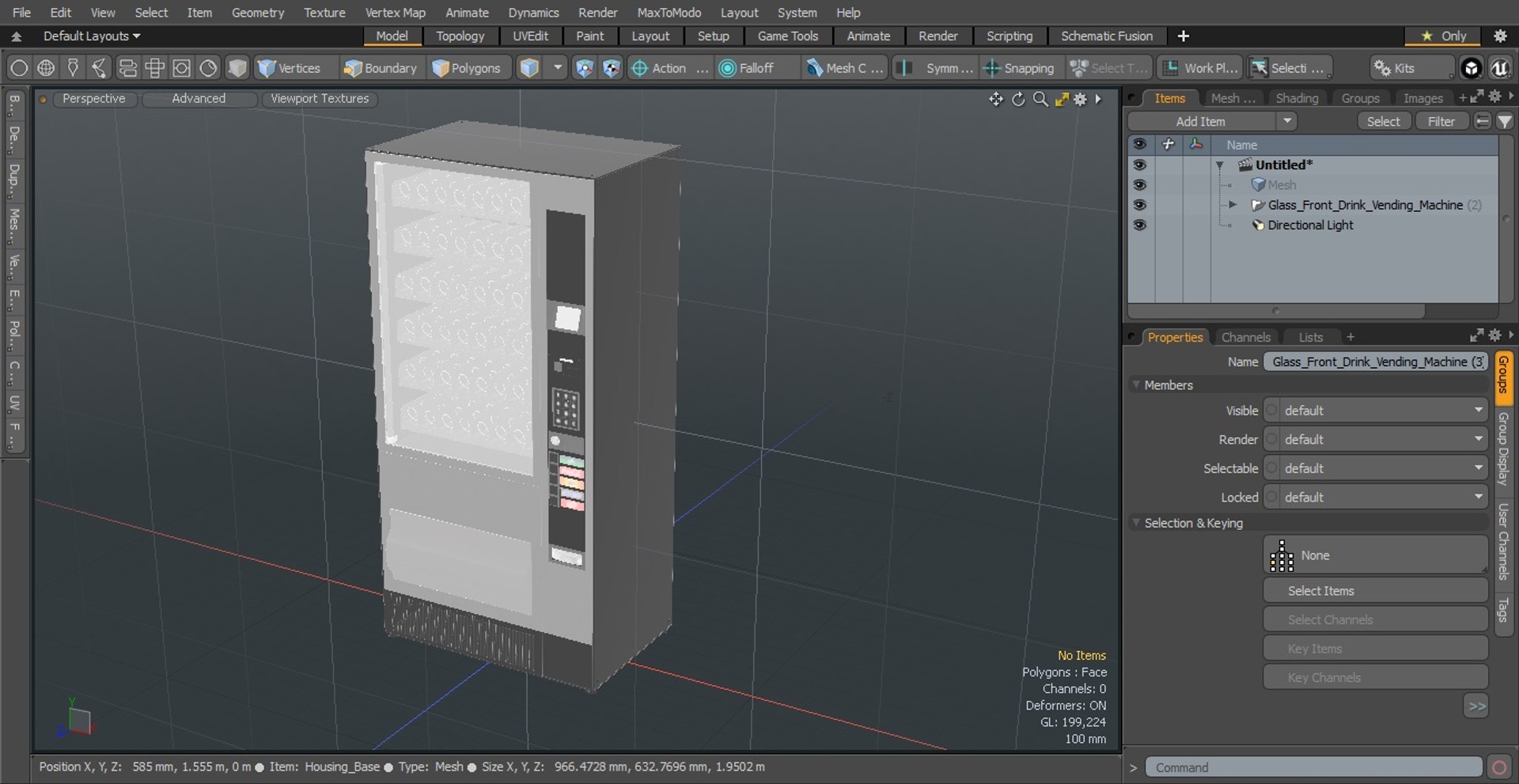Click the curve tool icon in toolbar
The image size is (1519, 784).
click(100, 68)
